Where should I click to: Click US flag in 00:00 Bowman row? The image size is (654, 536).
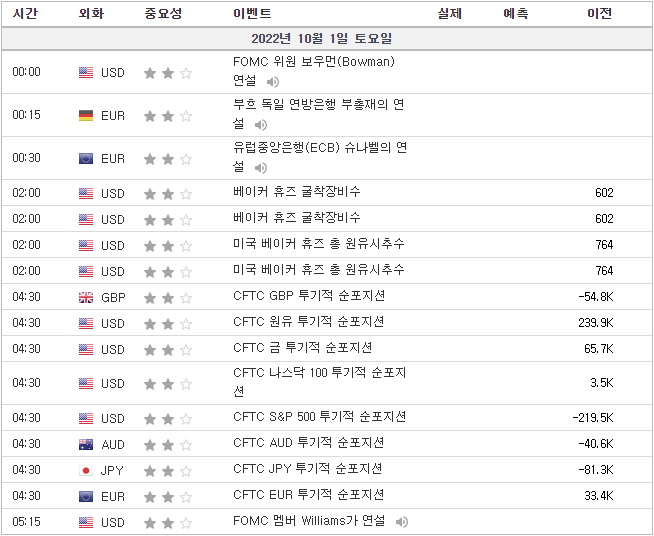[x=86, y=73]
